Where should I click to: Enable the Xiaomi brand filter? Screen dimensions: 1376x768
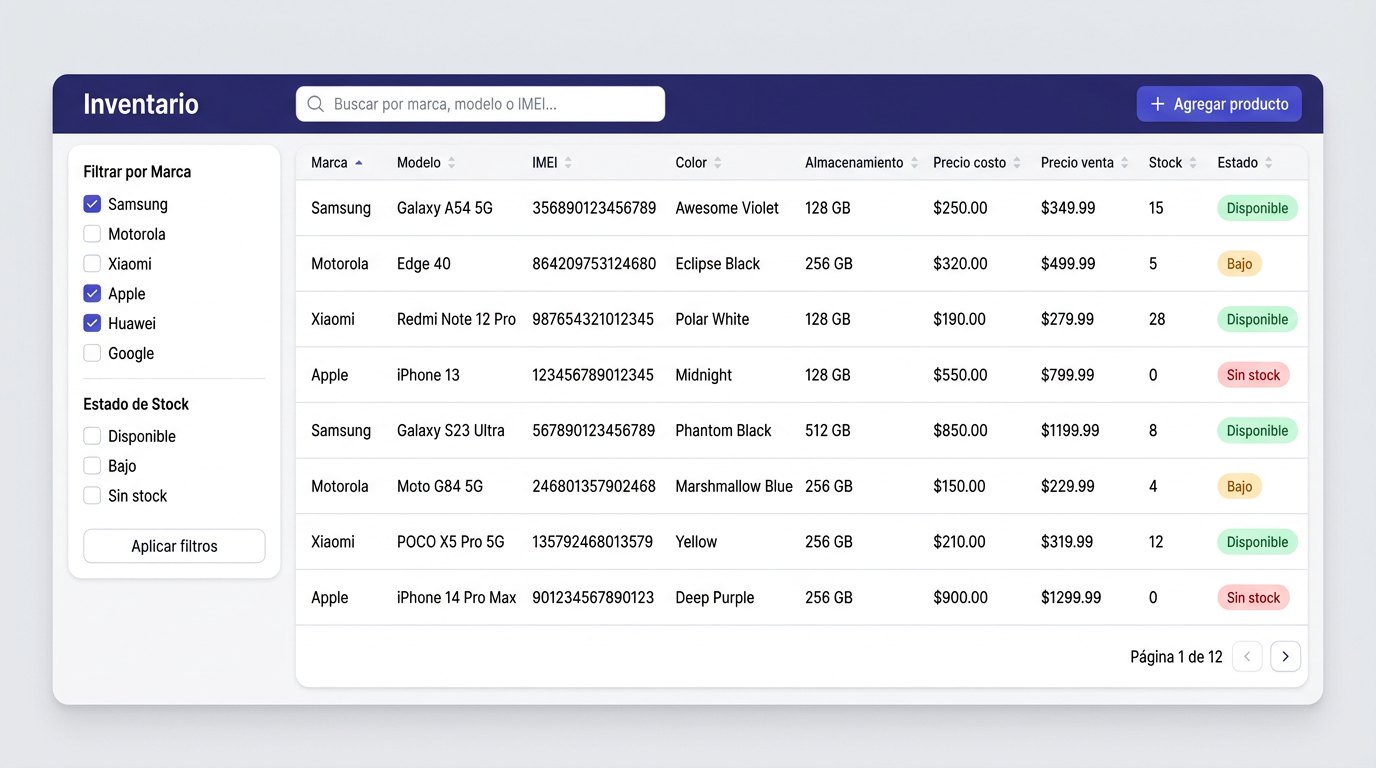[x=92, y=264]
